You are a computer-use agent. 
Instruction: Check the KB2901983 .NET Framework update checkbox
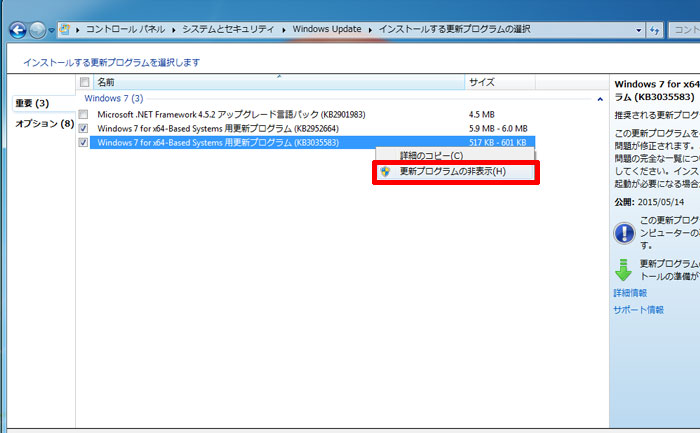[x=83, y=115]
